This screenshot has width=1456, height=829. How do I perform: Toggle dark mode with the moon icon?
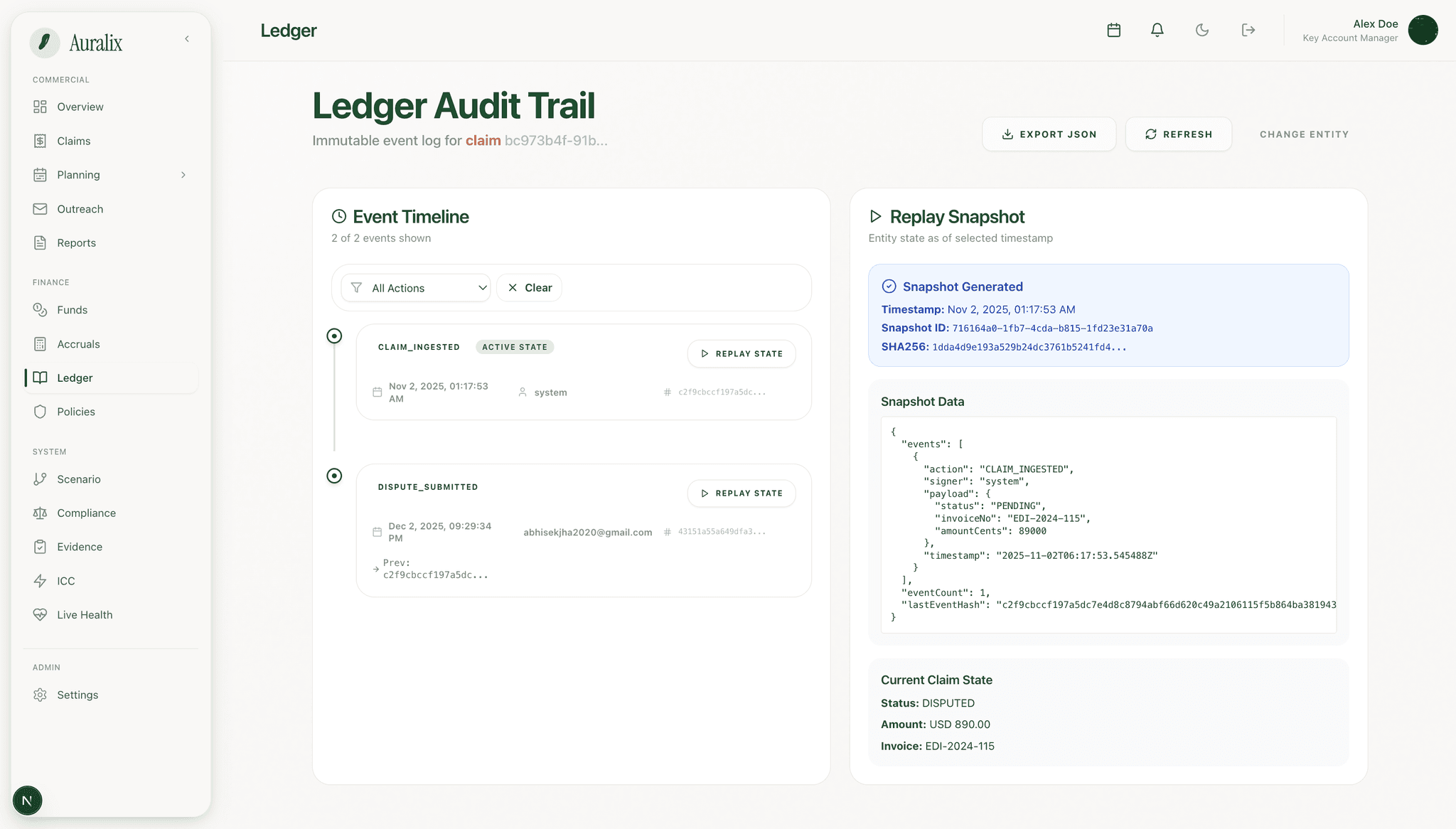point(1201,30)
